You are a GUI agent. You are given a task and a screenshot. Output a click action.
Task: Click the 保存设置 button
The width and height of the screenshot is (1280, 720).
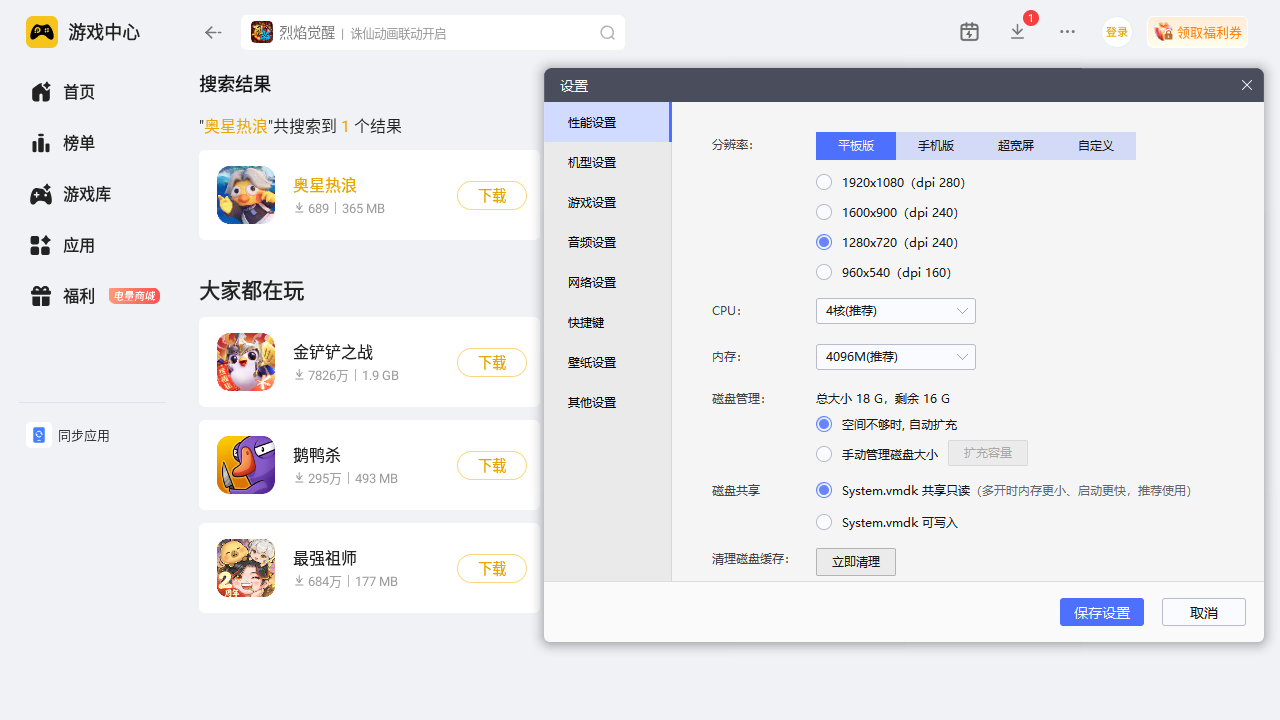click(x=1101, y=612)
